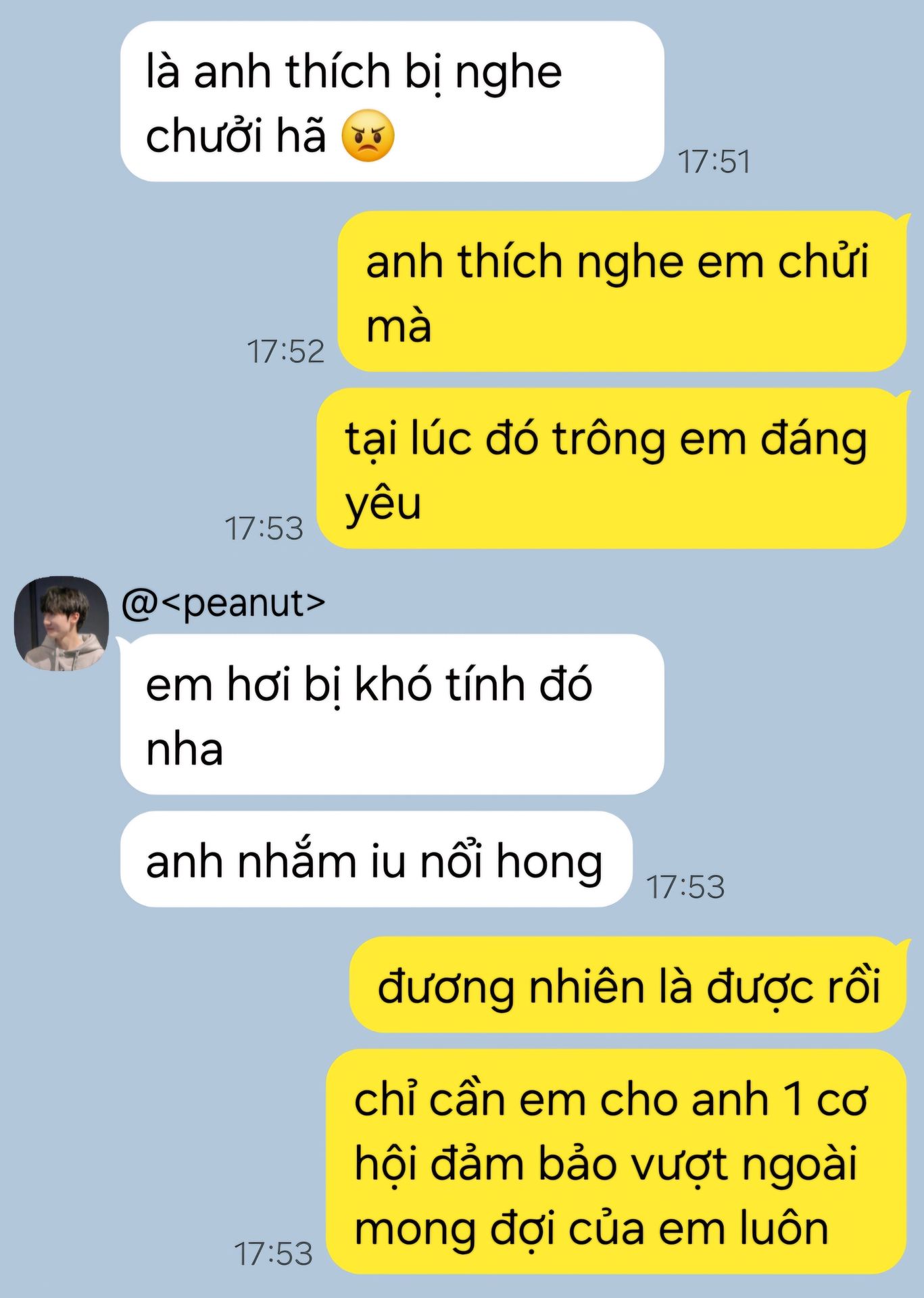Open the peanut sender profile picture

(x=62, y=623)
